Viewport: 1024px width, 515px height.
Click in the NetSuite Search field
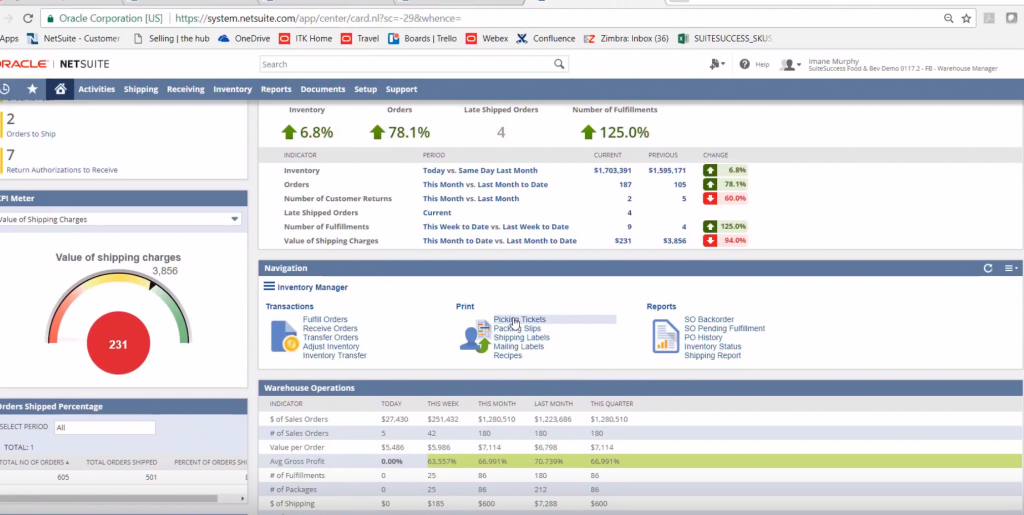coord(405,64)
